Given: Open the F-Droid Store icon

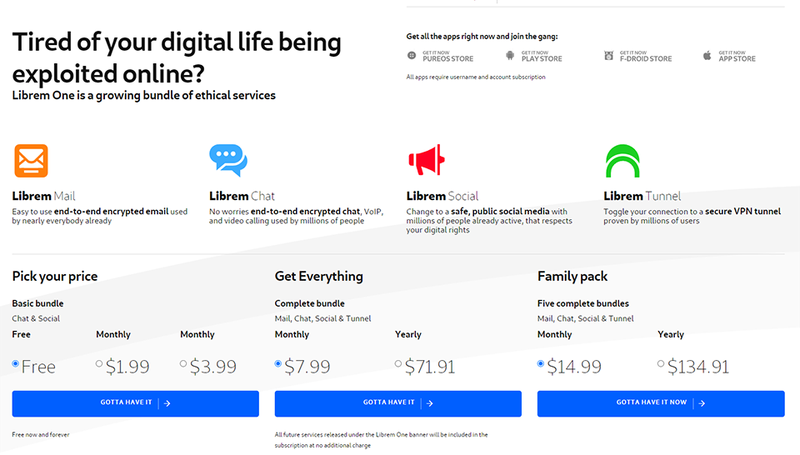Looking at the screenshot, I should (608, 56).
